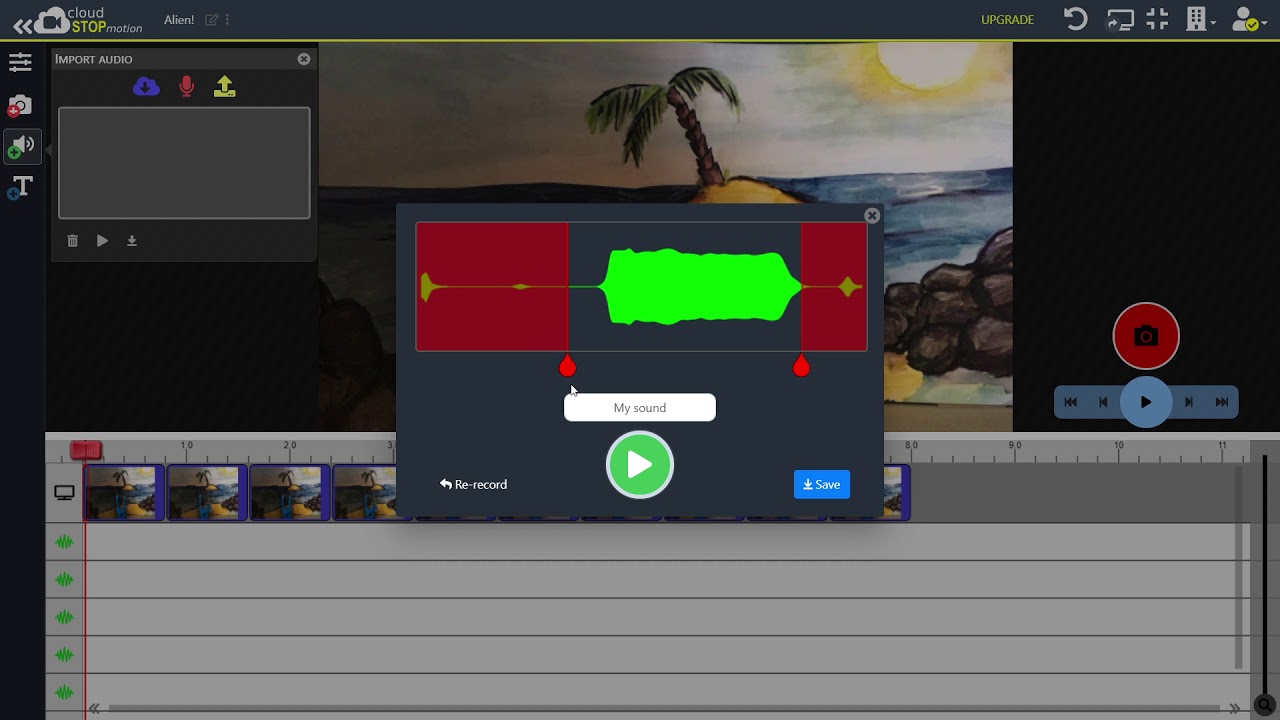Select the second frame thumbnail in timeline
This screenshot has height=720, width=1280.
[x=207, y=492]
